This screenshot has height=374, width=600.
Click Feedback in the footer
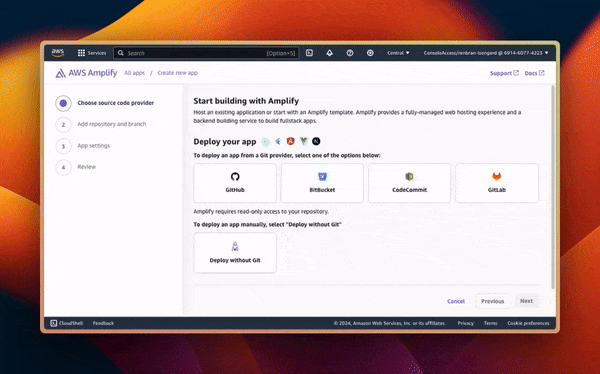[103, 323]
